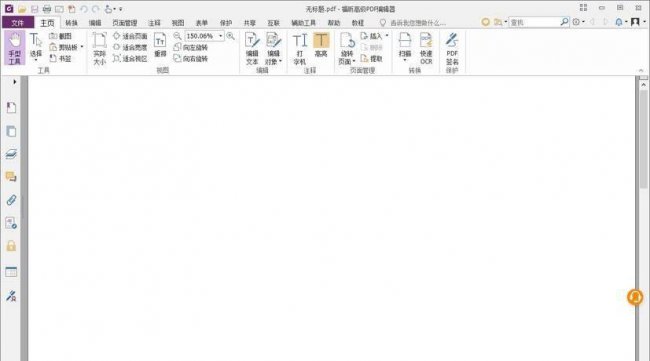The width and height of the screenshot is (650, 361).
Task: Expand the left navigation panel arrow
Action: coord(15,82)
